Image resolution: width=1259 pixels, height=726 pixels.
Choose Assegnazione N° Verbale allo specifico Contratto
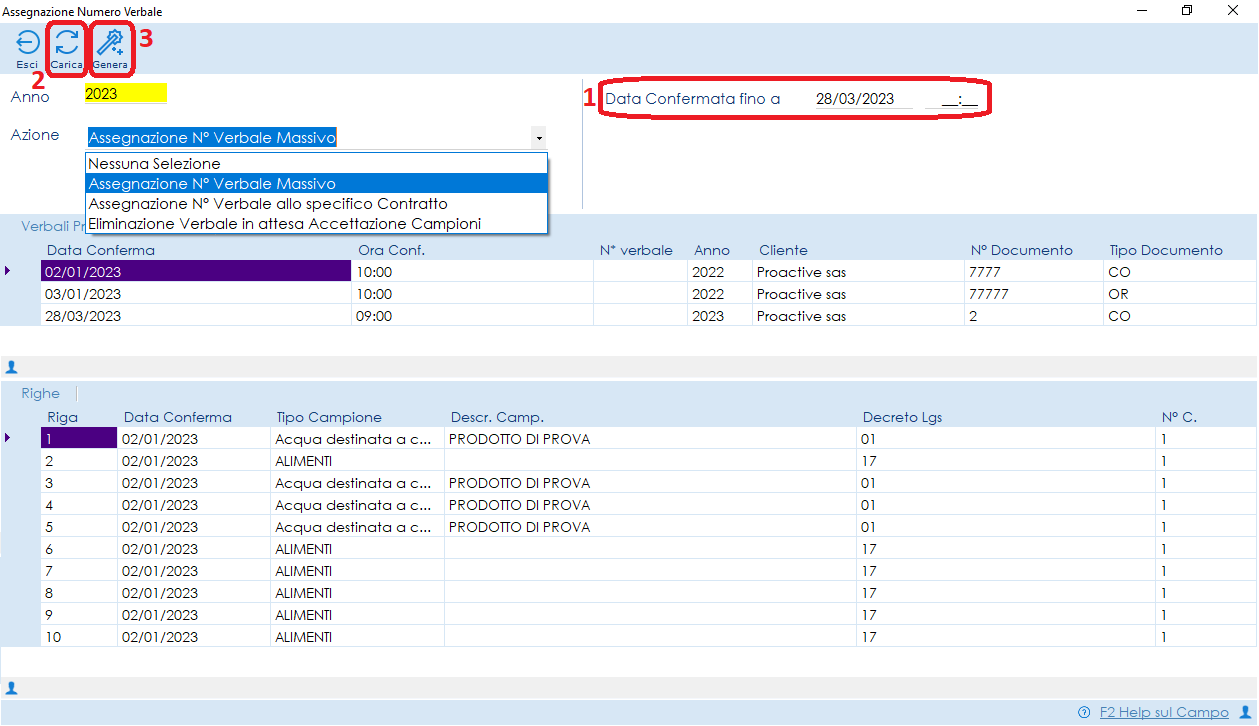click(316, 204)
